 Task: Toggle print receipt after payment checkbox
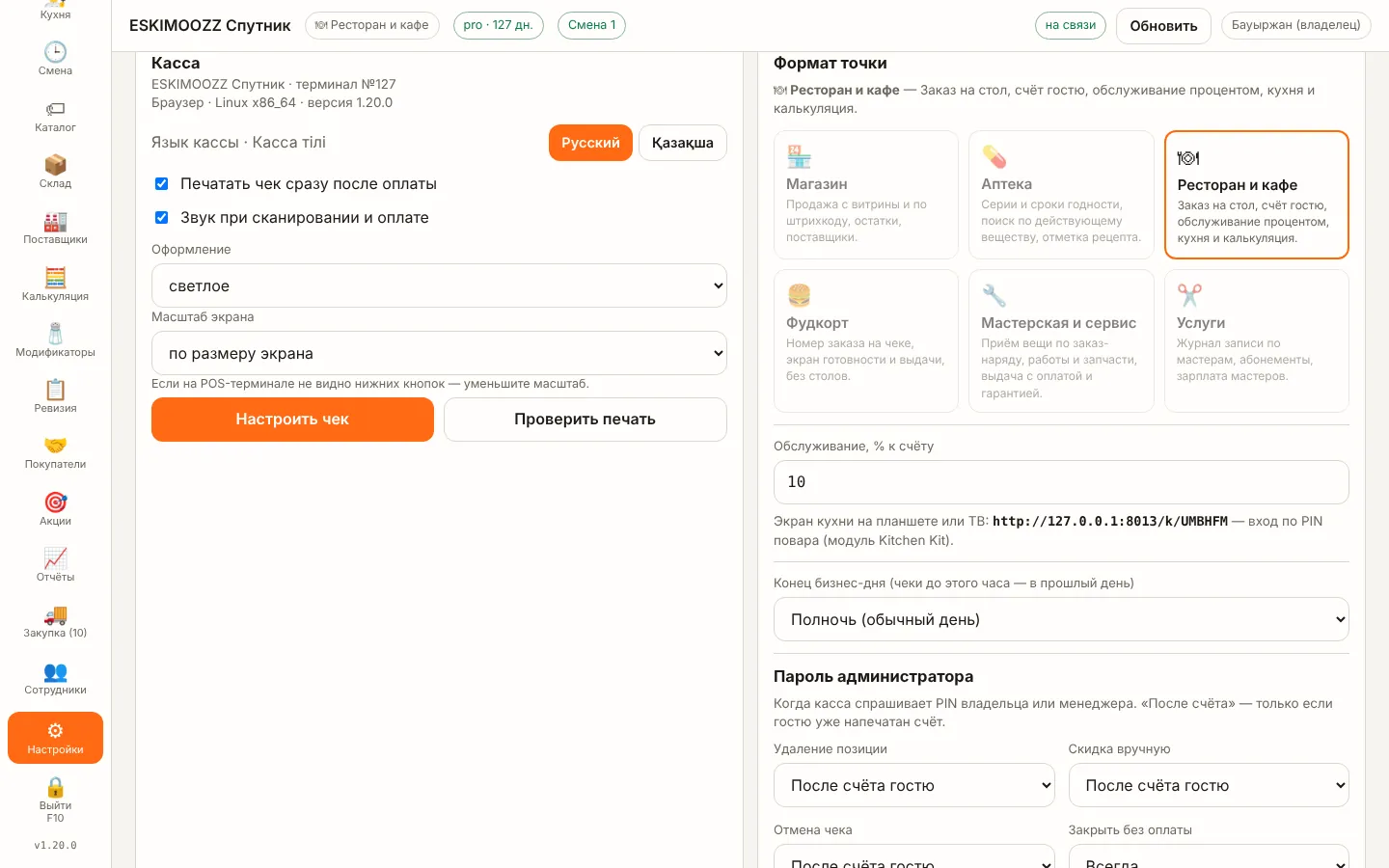(162, 183)
